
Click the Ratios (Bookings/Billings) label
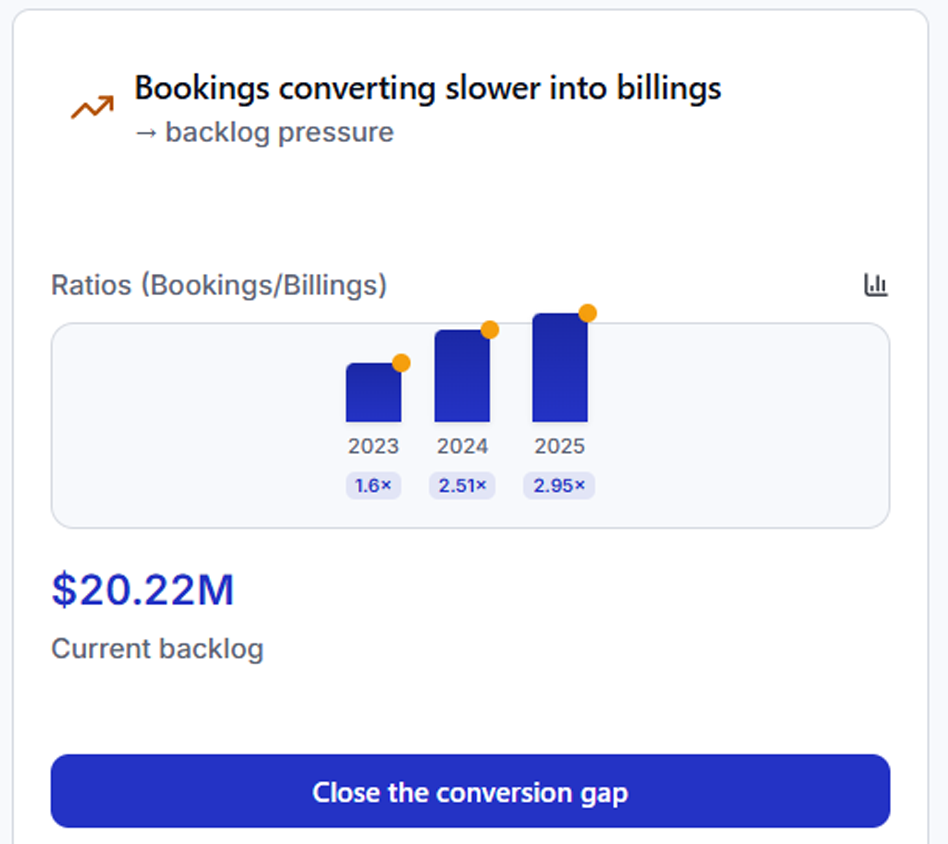219,285
